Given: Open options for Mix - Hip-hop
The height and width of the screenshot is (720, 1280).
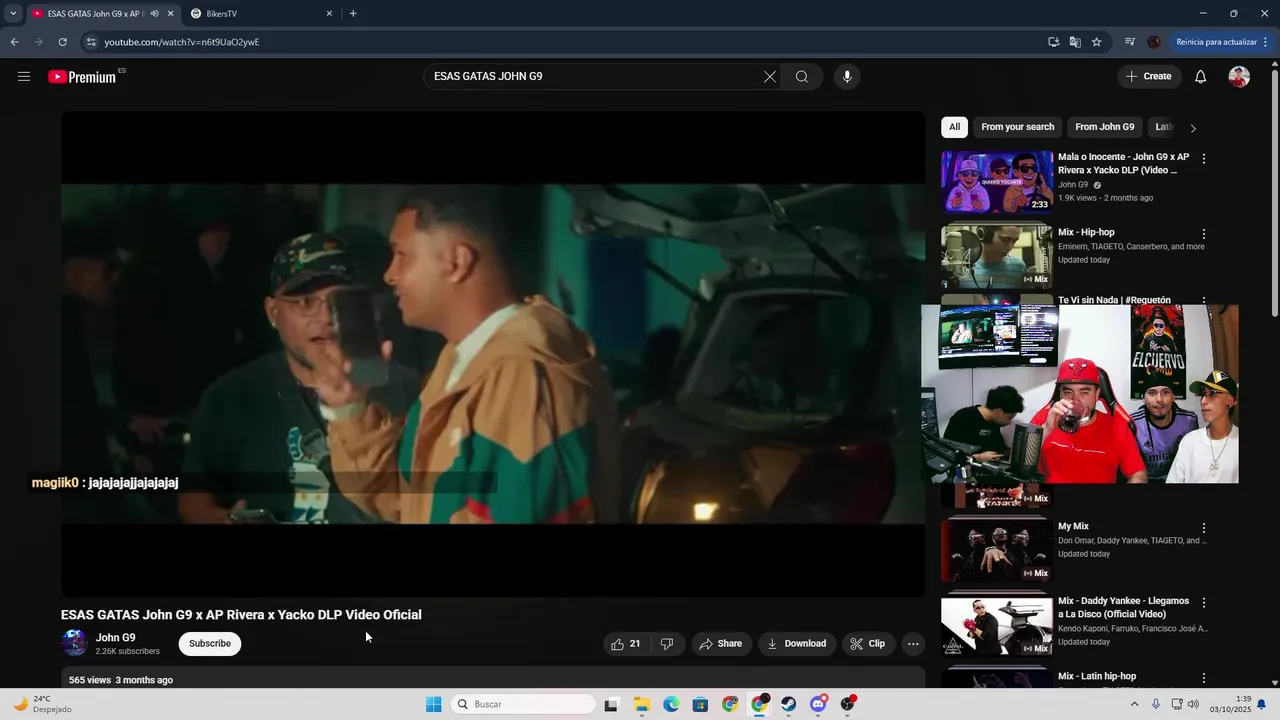Looking at the screenshot, I should pos(1204,234).
